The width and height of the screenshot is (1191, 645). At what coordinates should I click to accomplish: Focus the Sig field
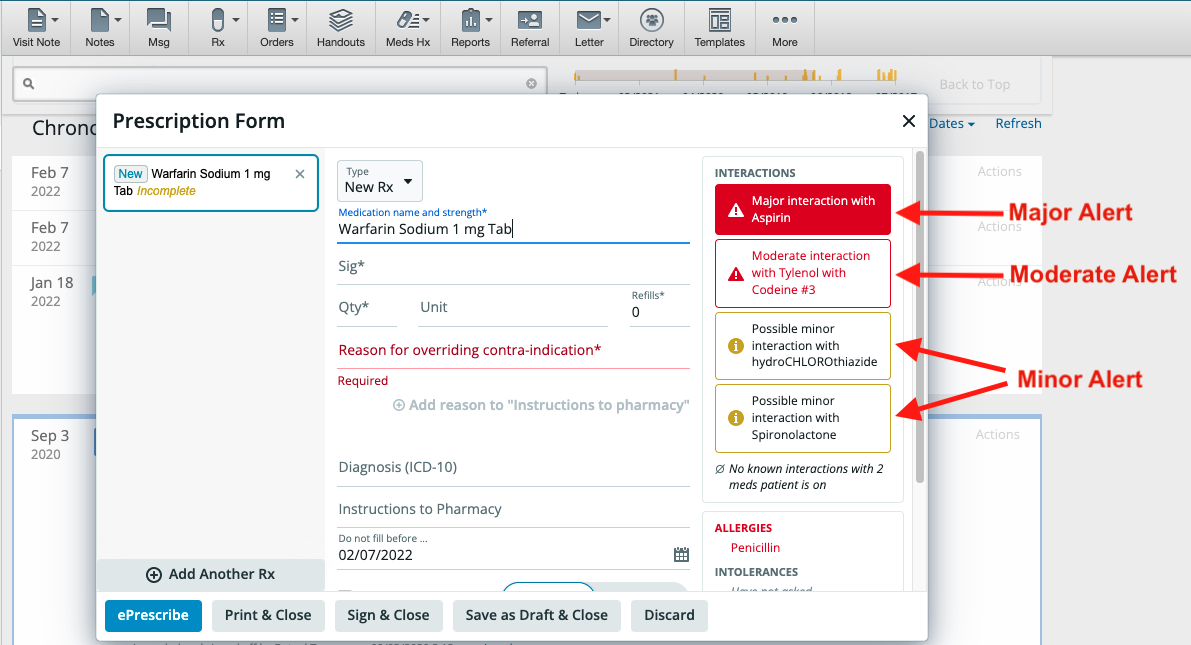click(x=513, y=267)
